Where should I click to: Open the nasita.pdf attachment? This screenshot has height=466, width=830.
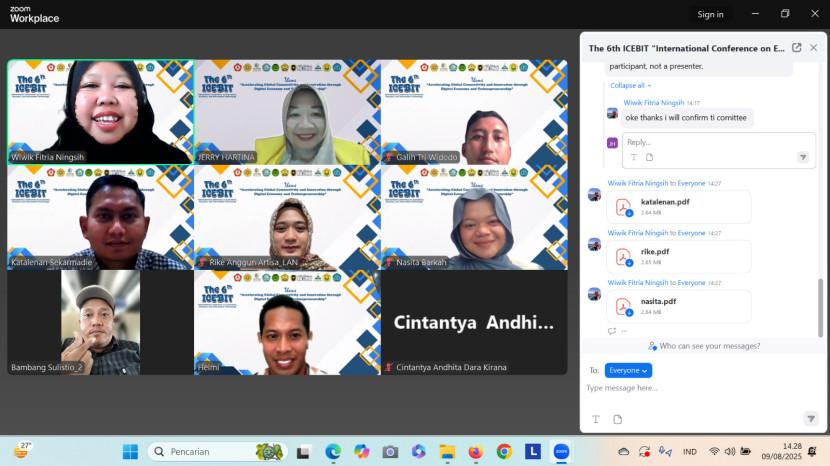point(679,307)
